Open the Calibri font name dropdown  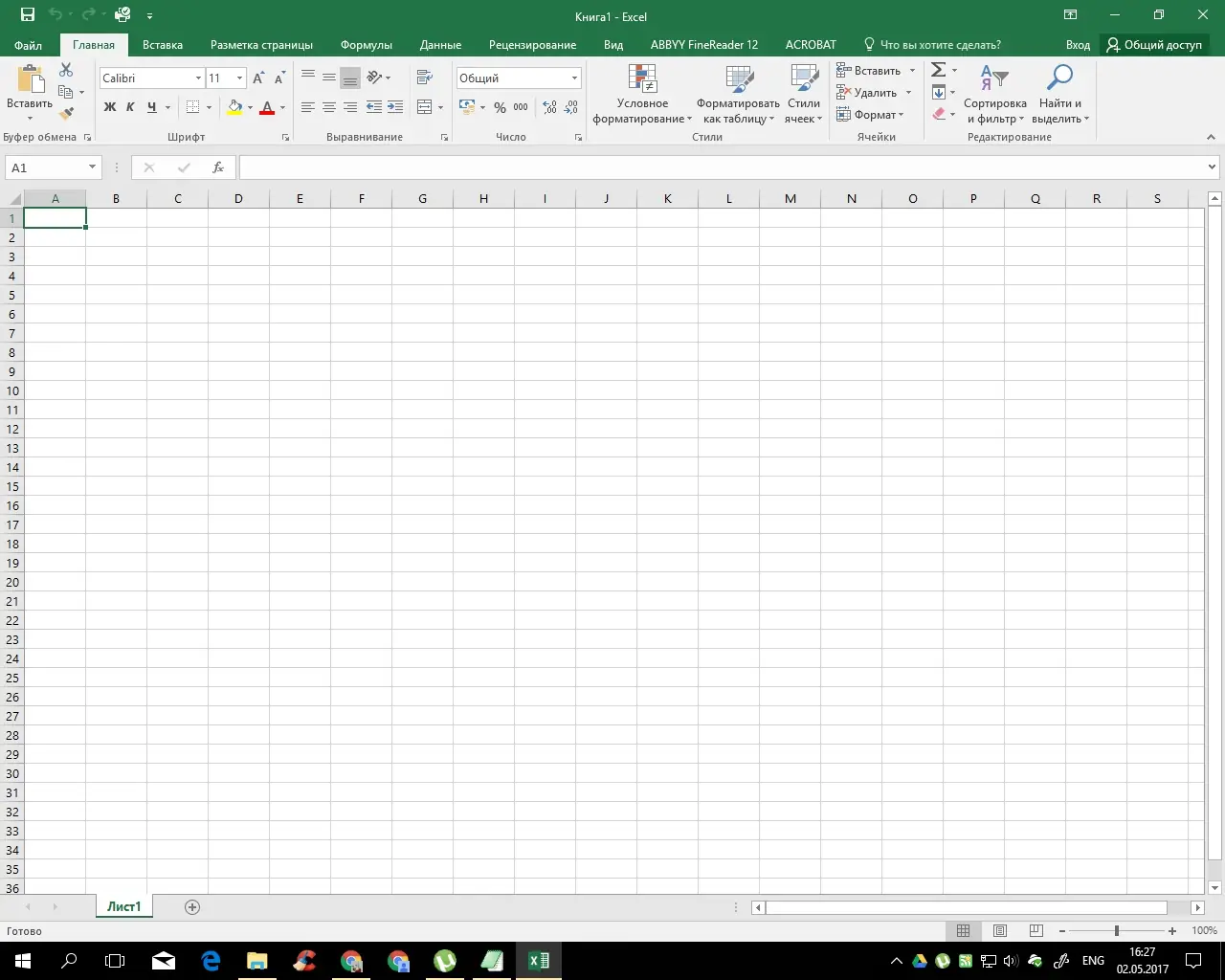(x=198, y=78)
